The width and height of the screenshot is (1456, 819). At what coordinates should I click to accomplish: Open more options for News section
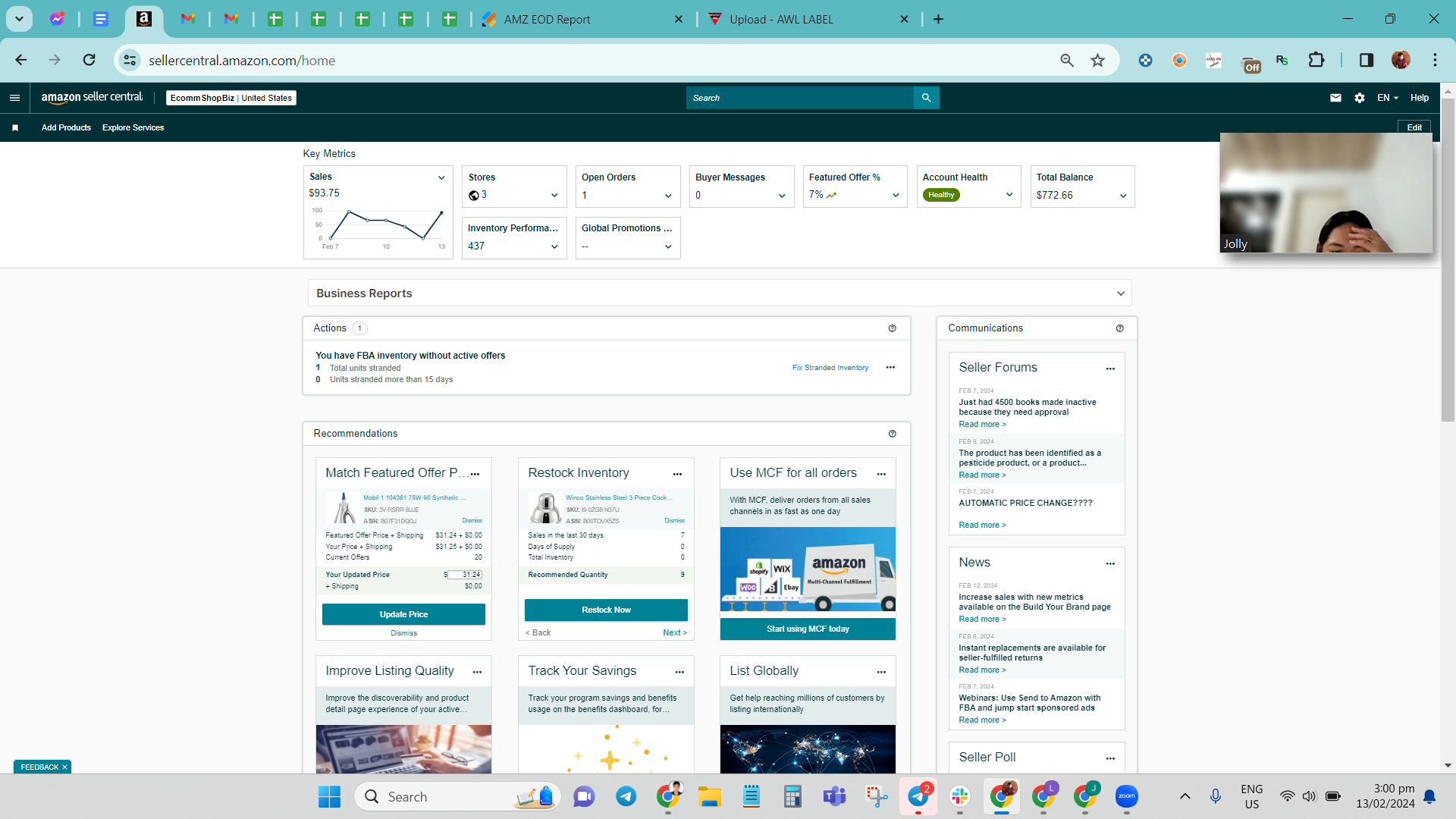pos(1110,563)
